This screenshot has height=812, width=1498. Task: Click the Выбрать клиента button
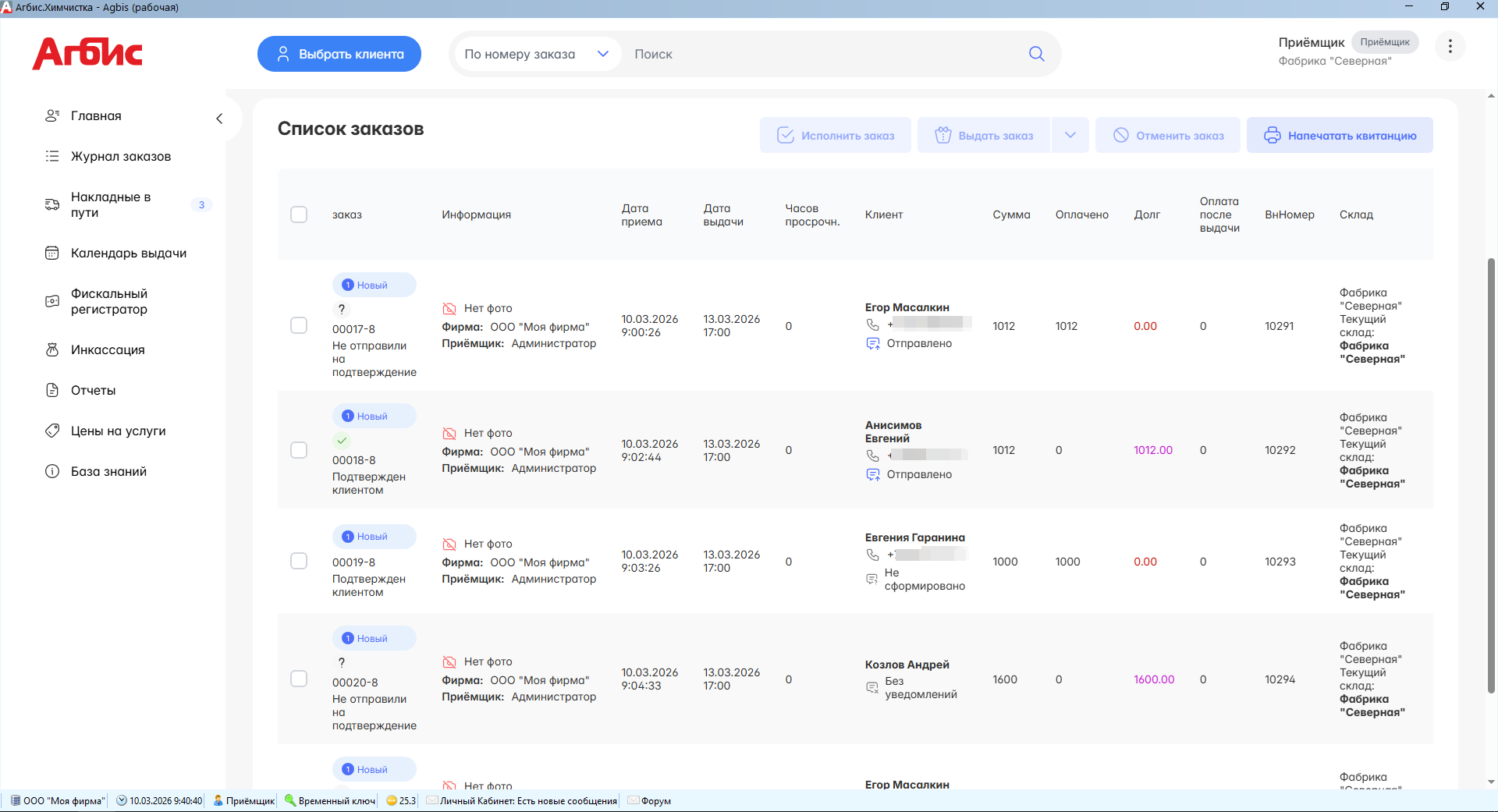[339, 54]
